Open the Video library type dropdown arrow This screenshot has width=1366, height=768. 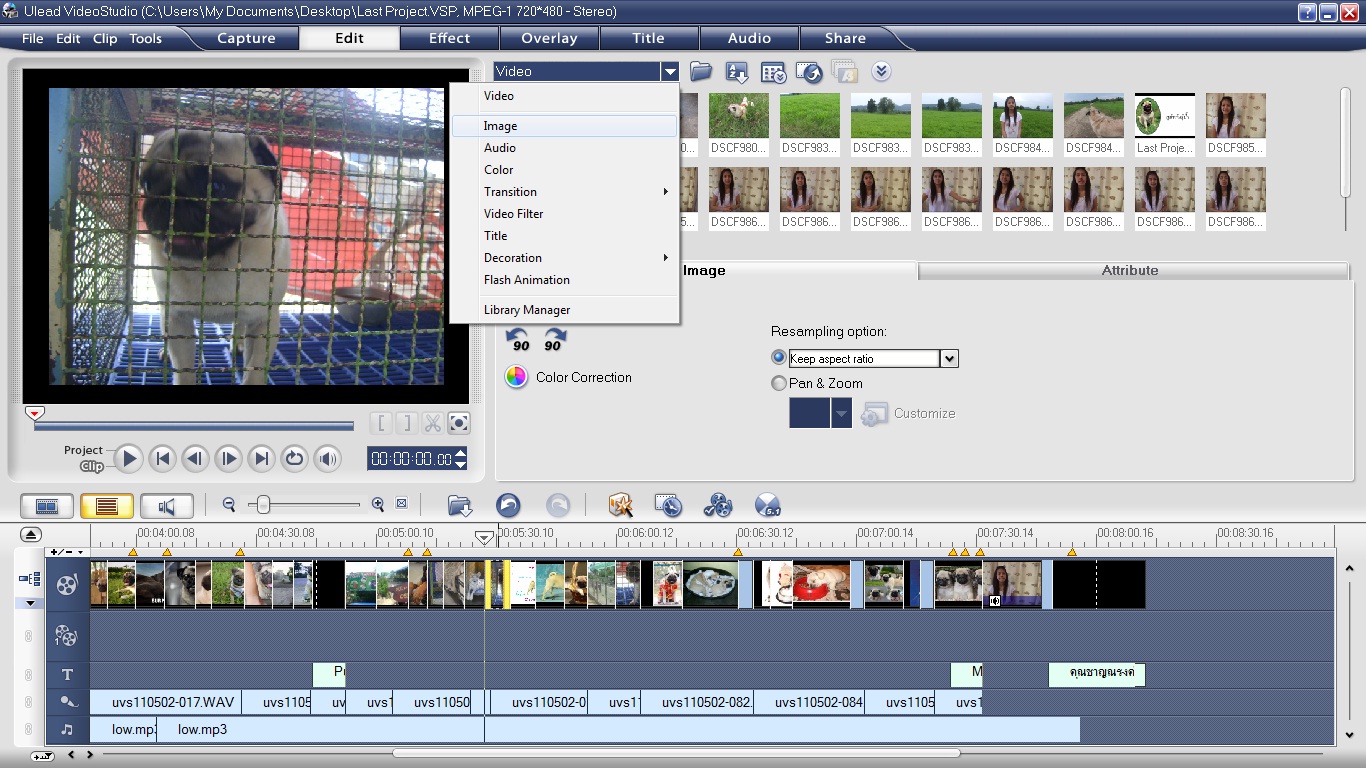coord(669,72)
